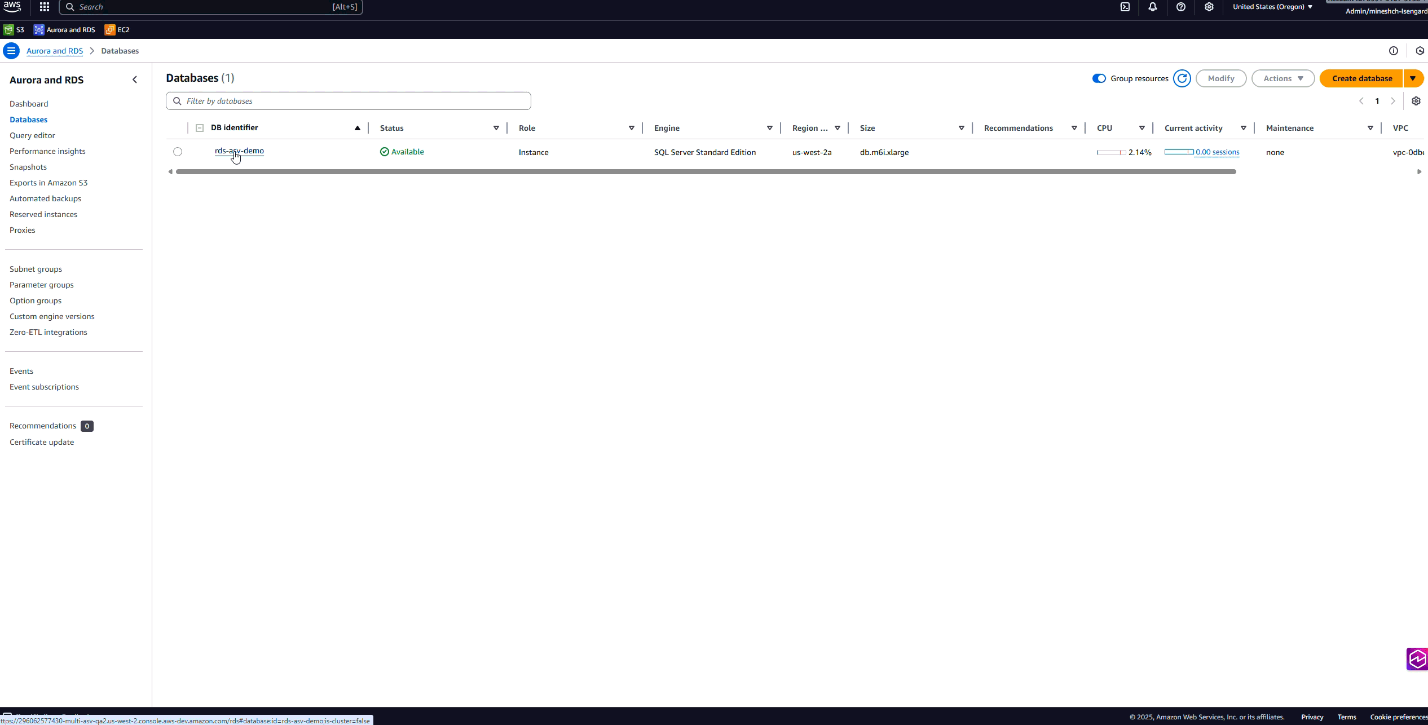Open the hamburger navigation menu
The width and height of the screenshot is (1428, 725).
pyautogui.click(x=11, y=51)
